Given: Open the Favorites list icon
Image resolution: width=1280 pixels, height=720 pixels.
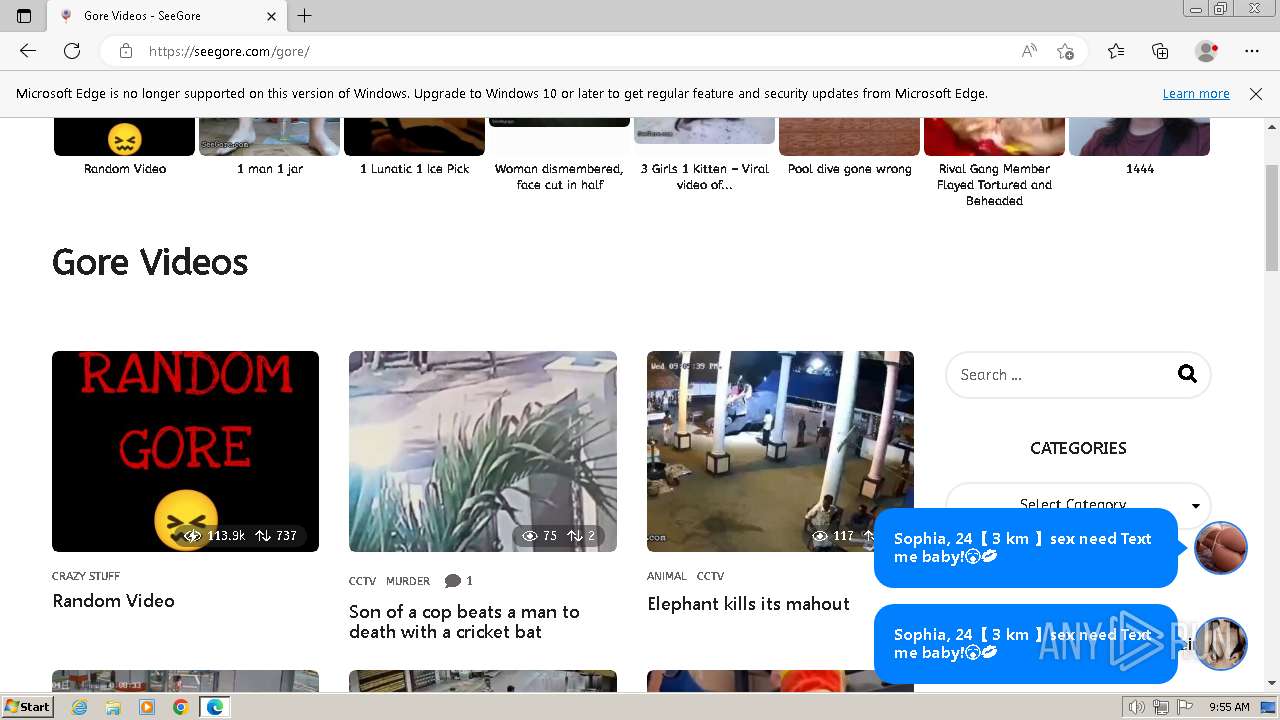Looking at the screenshot, I should 1116,51.
